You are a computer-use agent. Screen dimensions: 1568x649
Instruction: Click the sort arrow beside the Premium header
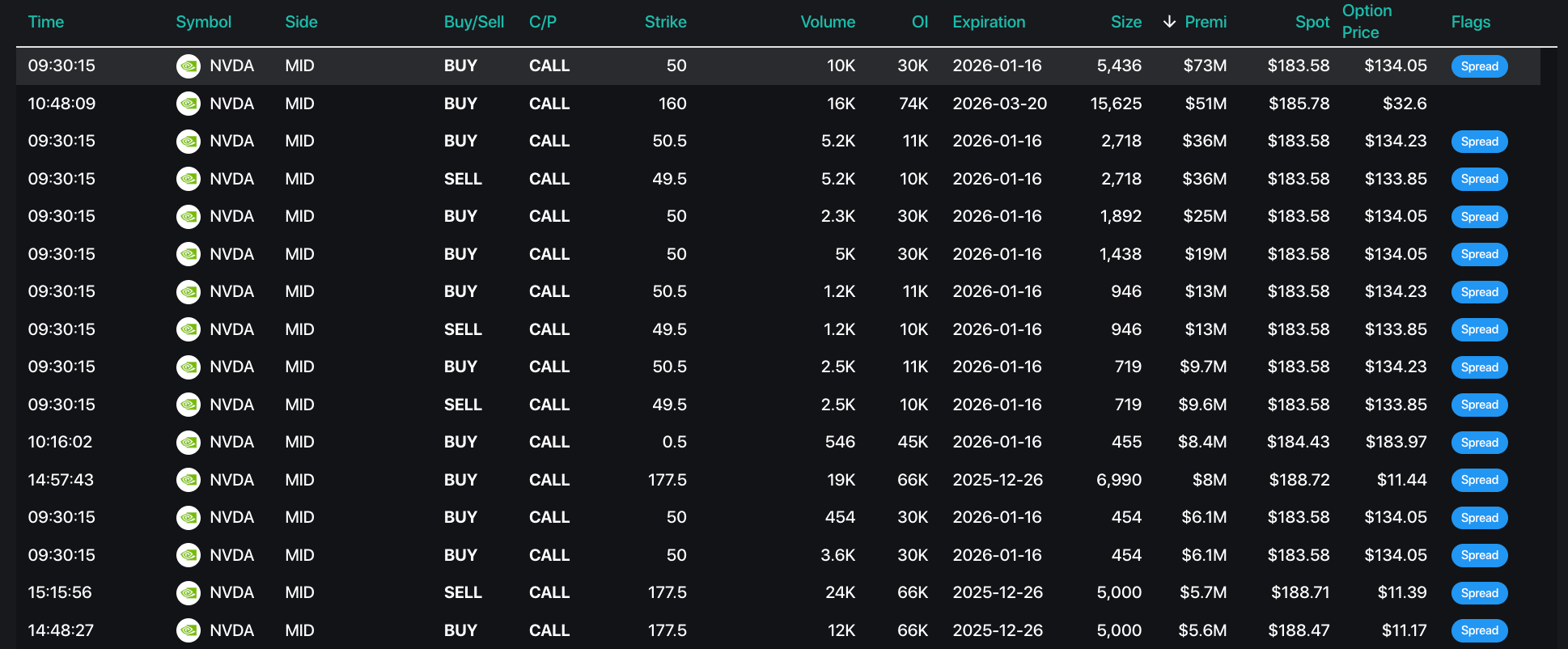(1169, 22)
